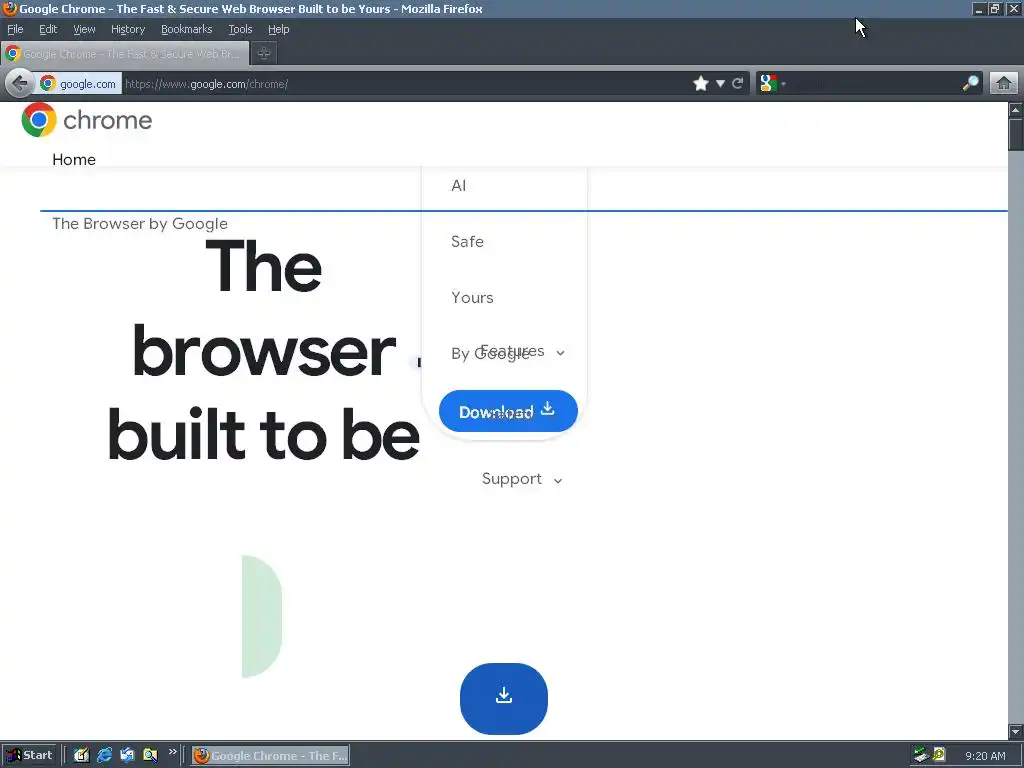Click the 9:20 AM clock

click(x=985, y=756)
